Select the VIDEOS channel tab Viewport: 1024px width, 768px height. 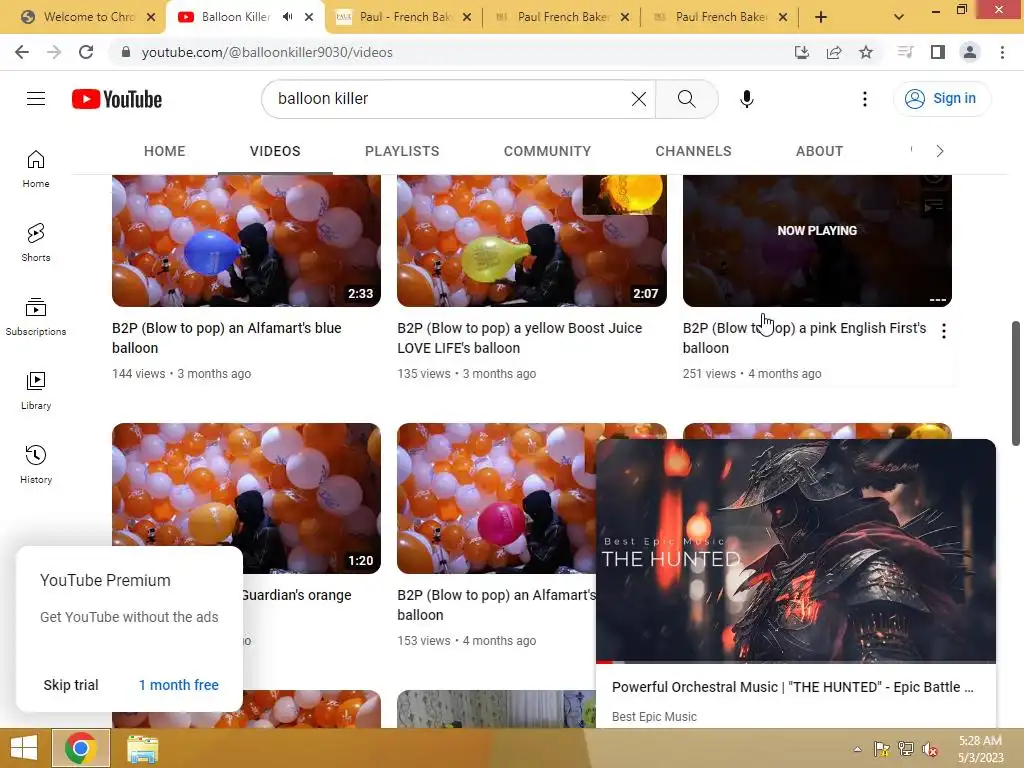[x=275, y=151]
